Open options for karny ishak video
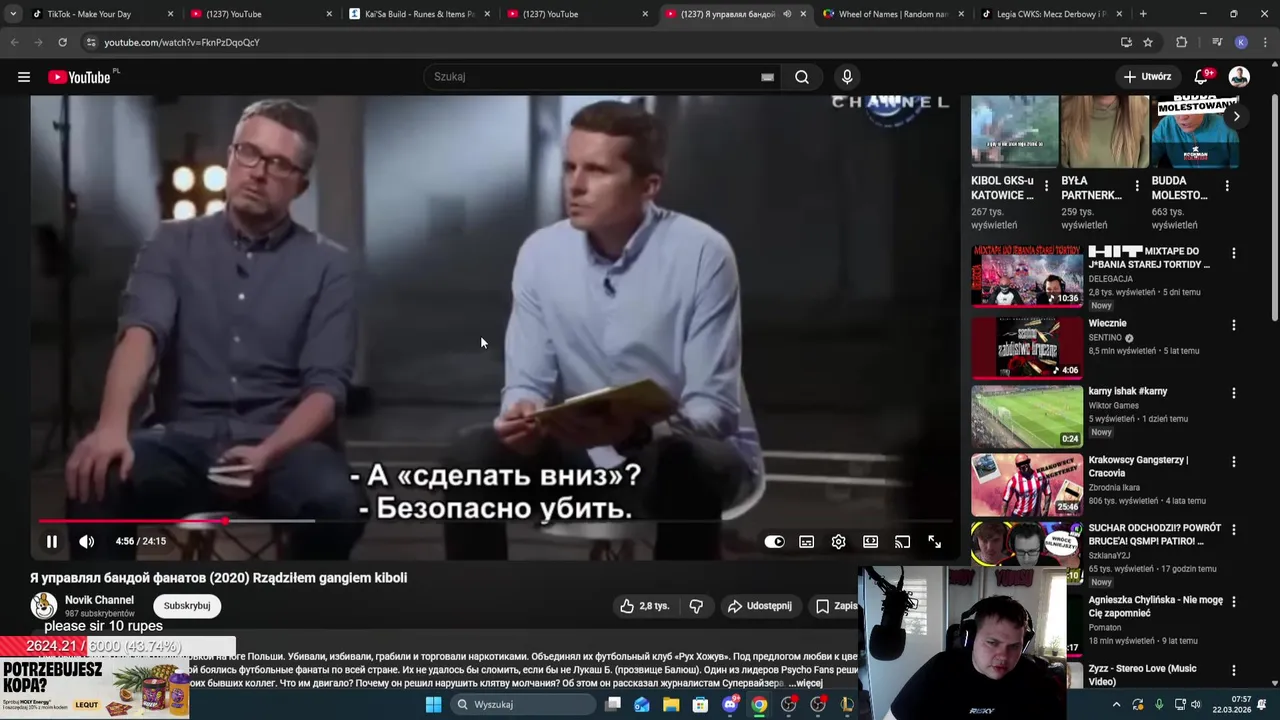The width and height of the screenshot is (1280, 720). click(x=1233, y=393)
